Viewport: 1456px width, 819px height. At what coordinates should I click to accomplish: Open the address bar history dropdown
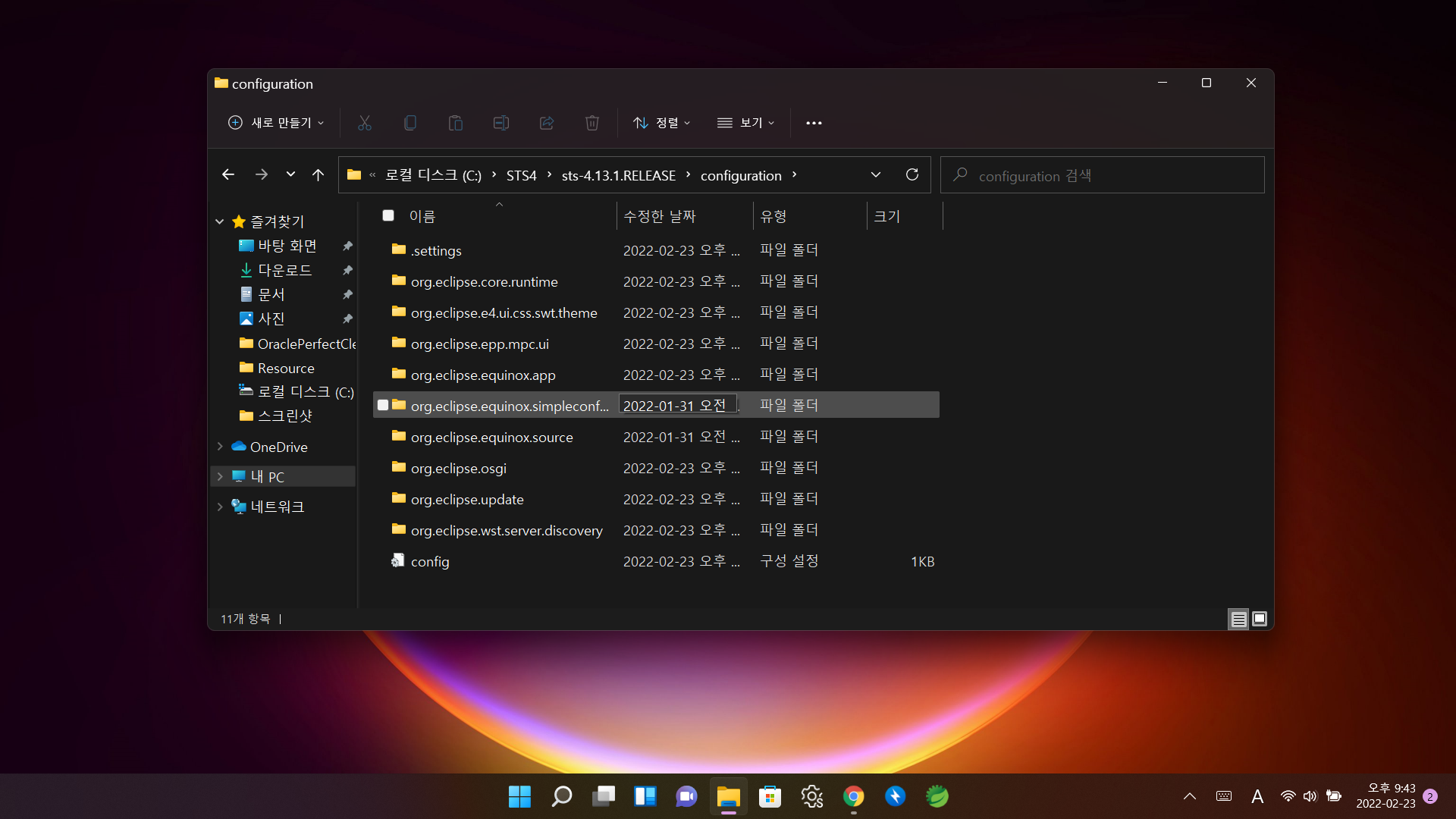[x=876, y=175]
